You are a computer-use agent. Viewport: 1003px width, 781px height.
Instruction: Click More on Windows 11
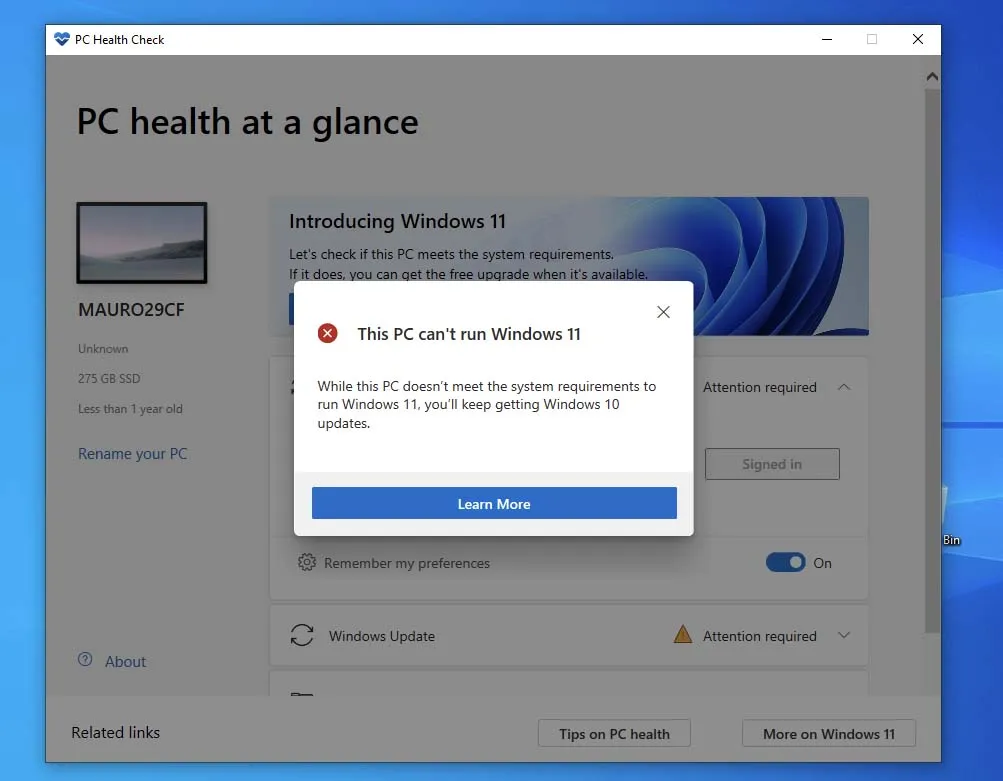tap(828, 732)
